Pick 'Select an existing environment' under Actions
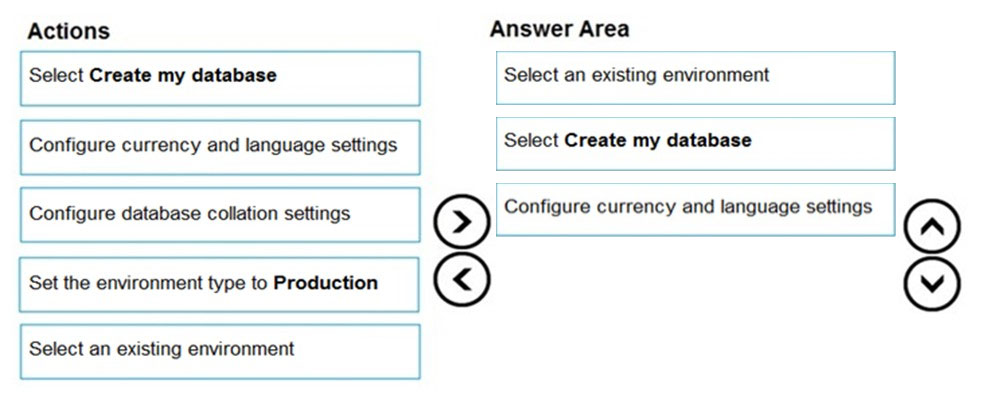 click(220, 352)
